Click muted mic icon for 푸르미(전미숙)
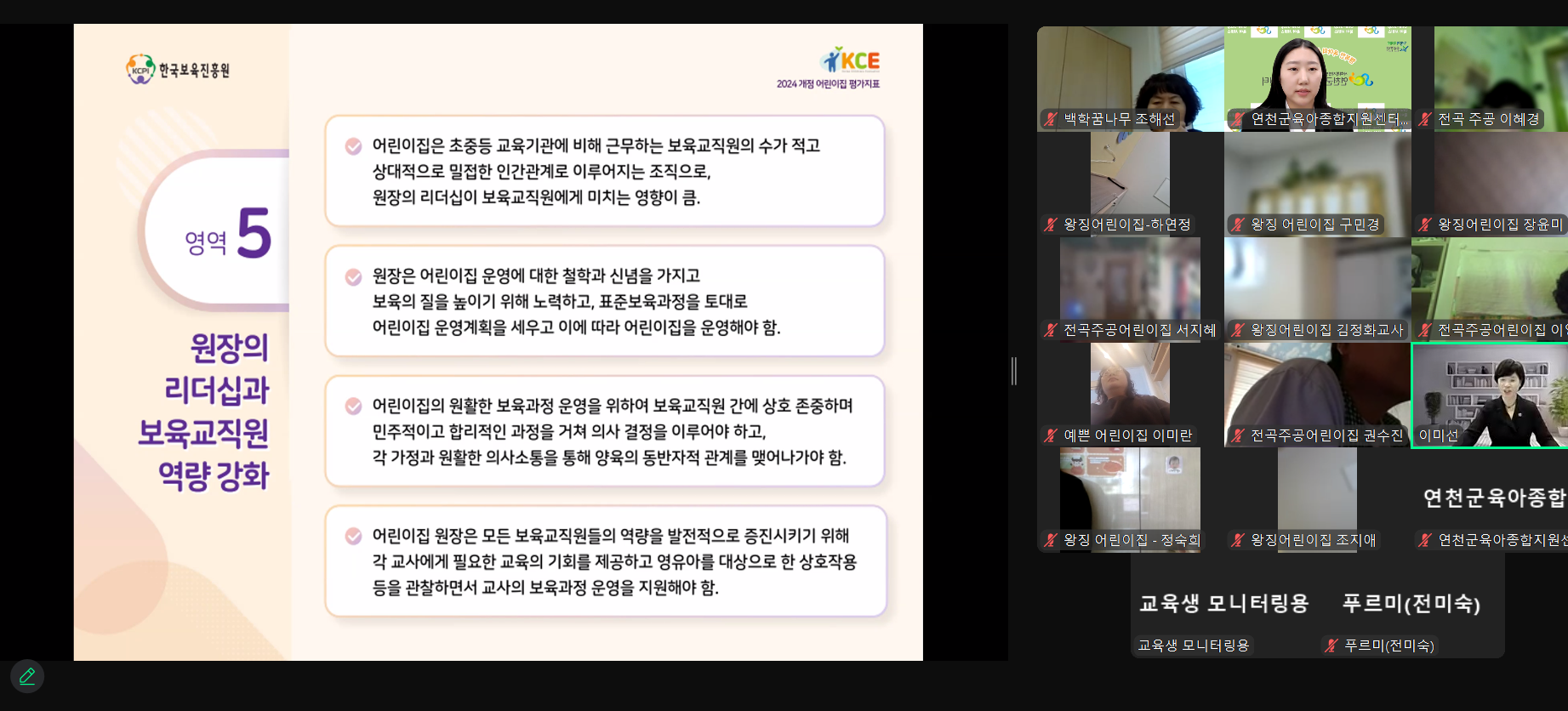This screenshot has height=711, width=1568. pyautogui.click(x=1332, y=646)
